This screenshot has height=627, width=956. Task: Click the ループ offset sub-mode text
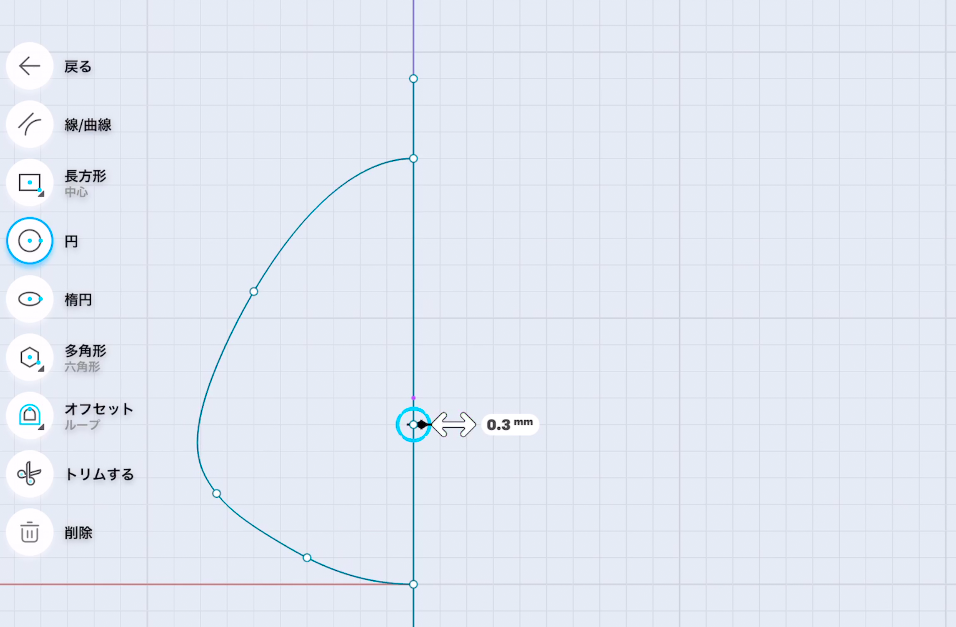click(x=82, y=425)
